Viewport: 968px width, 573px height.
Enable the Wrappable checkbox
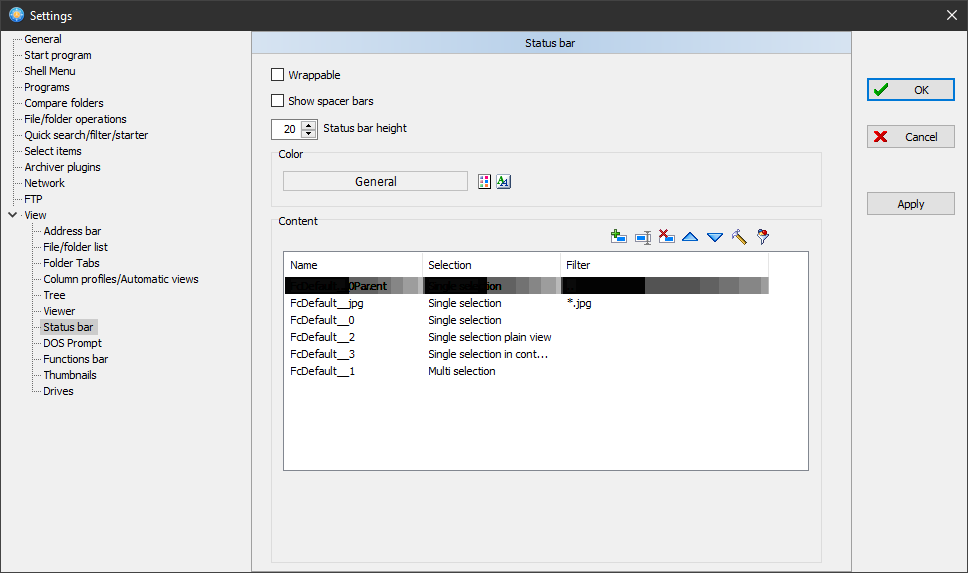click(x=278, y=75)
